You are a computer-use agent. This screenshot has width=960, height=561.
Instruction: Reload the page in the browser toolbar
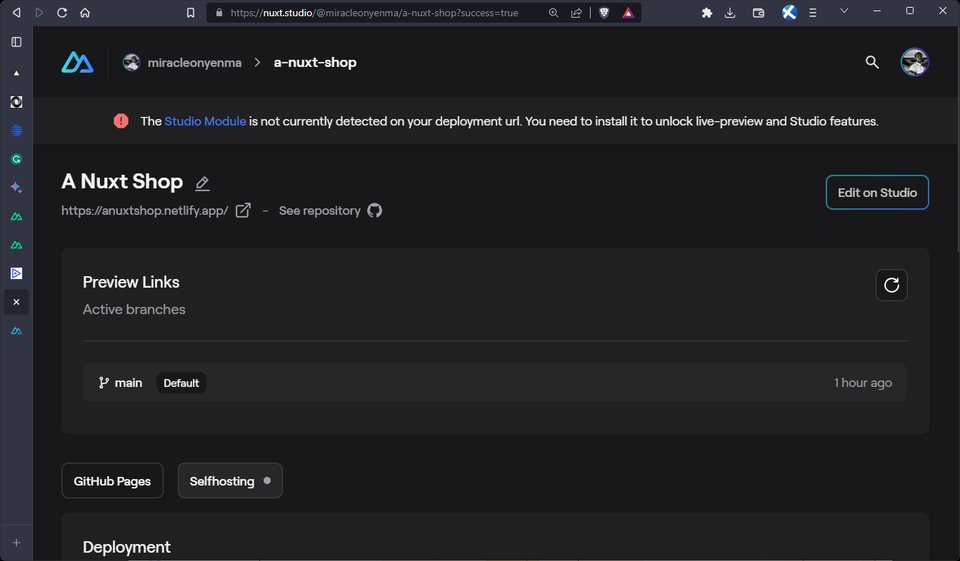(x=62, y=12)
